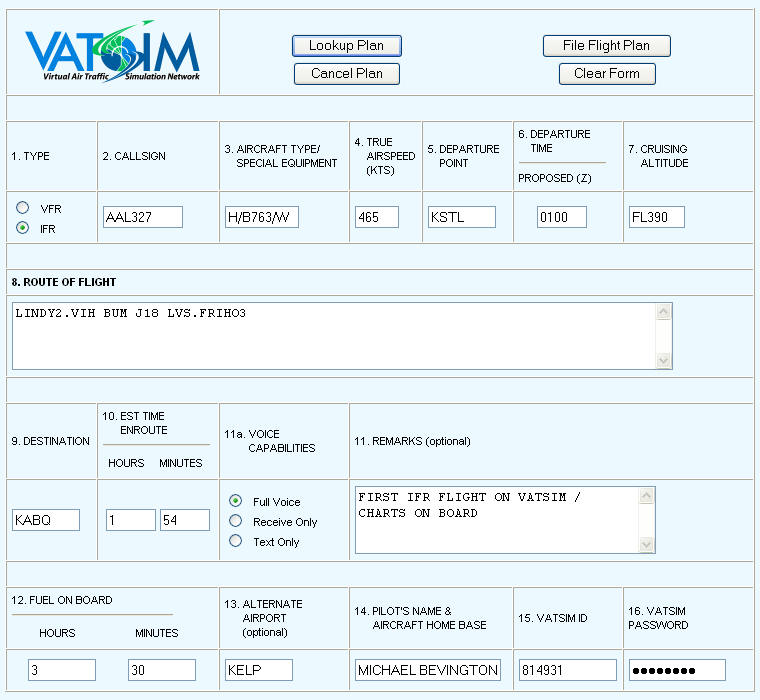Select Receive Only voice option
This screenshot has height=700, width=760.
click(236, 521)
